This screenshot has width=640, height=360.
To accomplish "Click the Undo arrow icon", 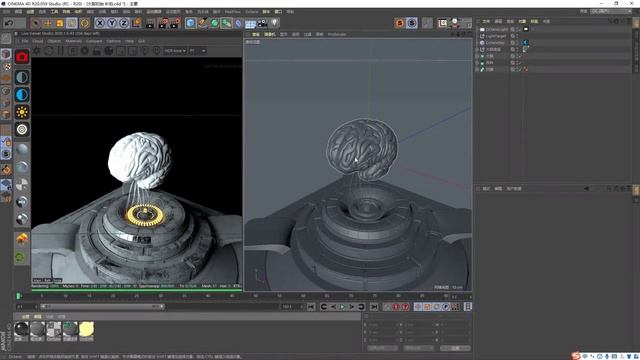I will click(9, 23).
